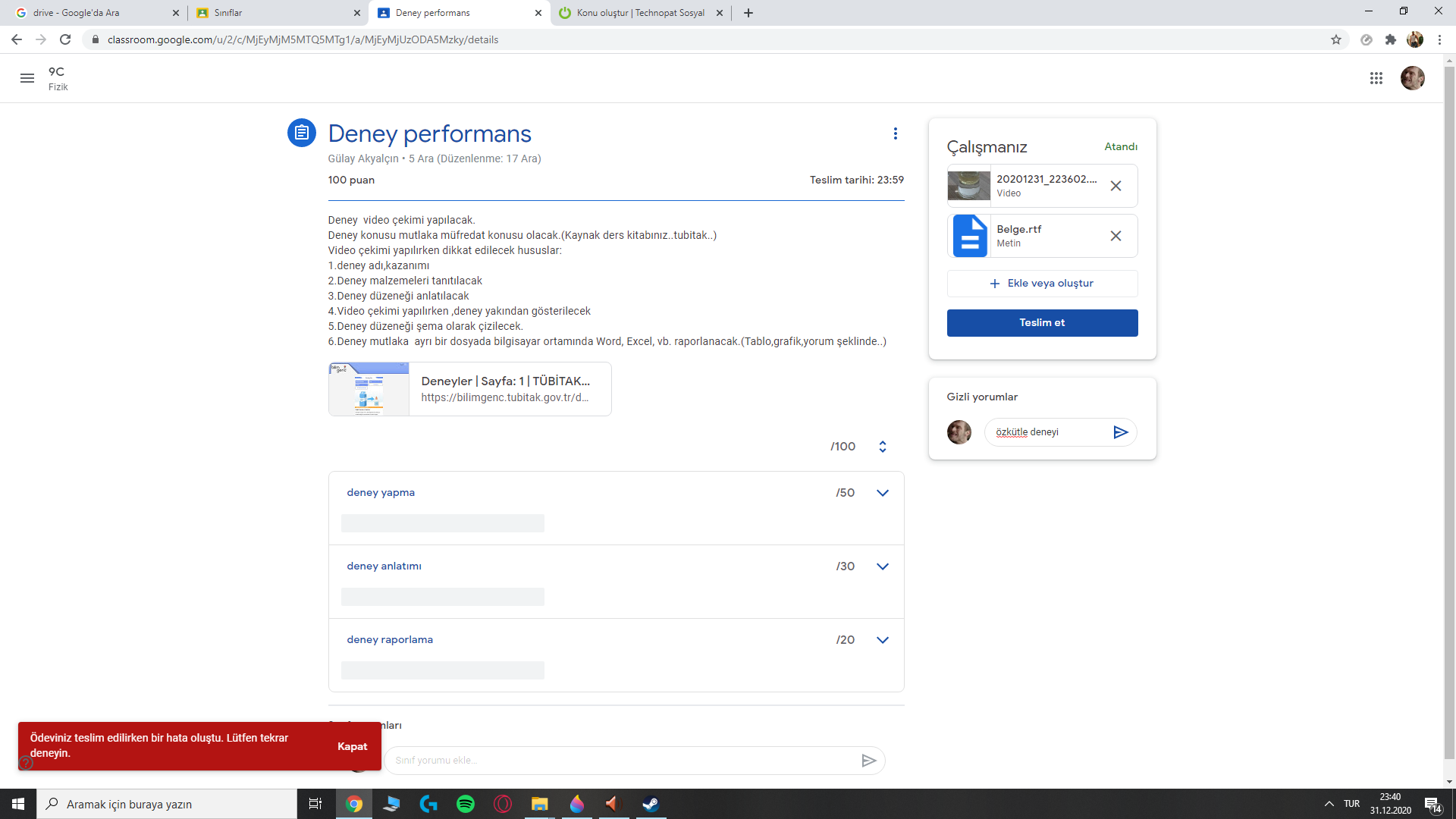Dismiss error message with Kapat

(x=352, y=747)
